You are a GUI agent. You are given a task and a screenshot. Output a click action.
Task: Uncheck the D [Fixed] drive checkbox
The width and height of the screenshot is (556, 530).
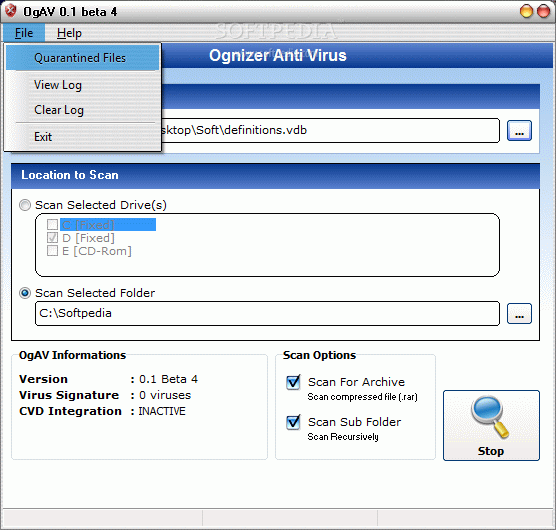click(52, 238)
